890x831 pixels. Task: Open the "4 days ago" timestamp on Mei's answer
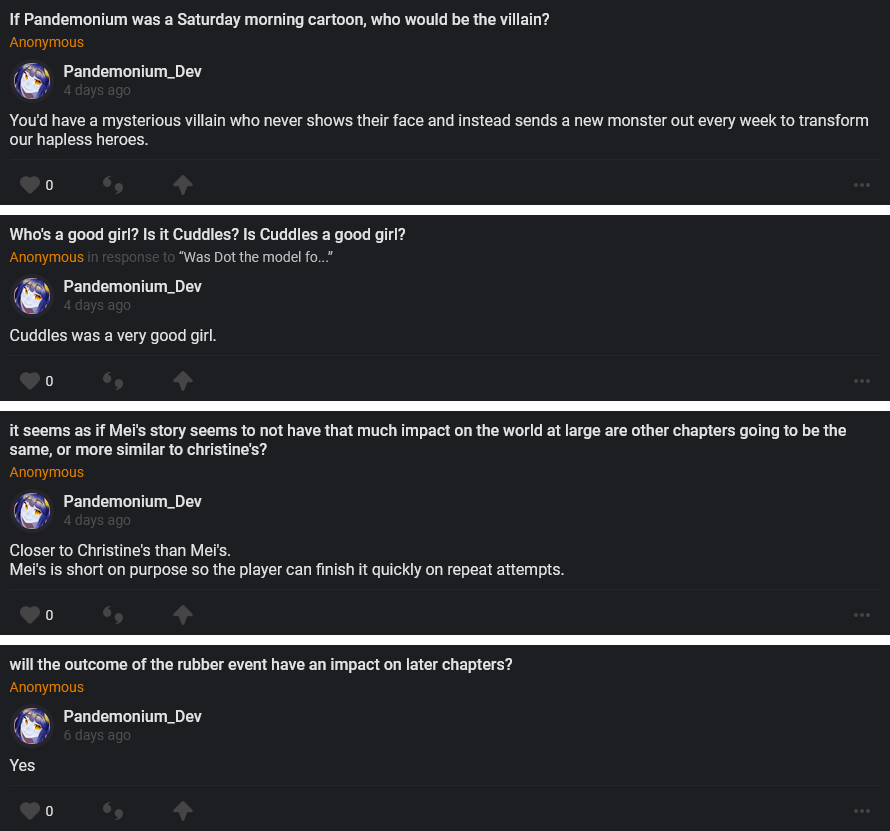point(97,521)
